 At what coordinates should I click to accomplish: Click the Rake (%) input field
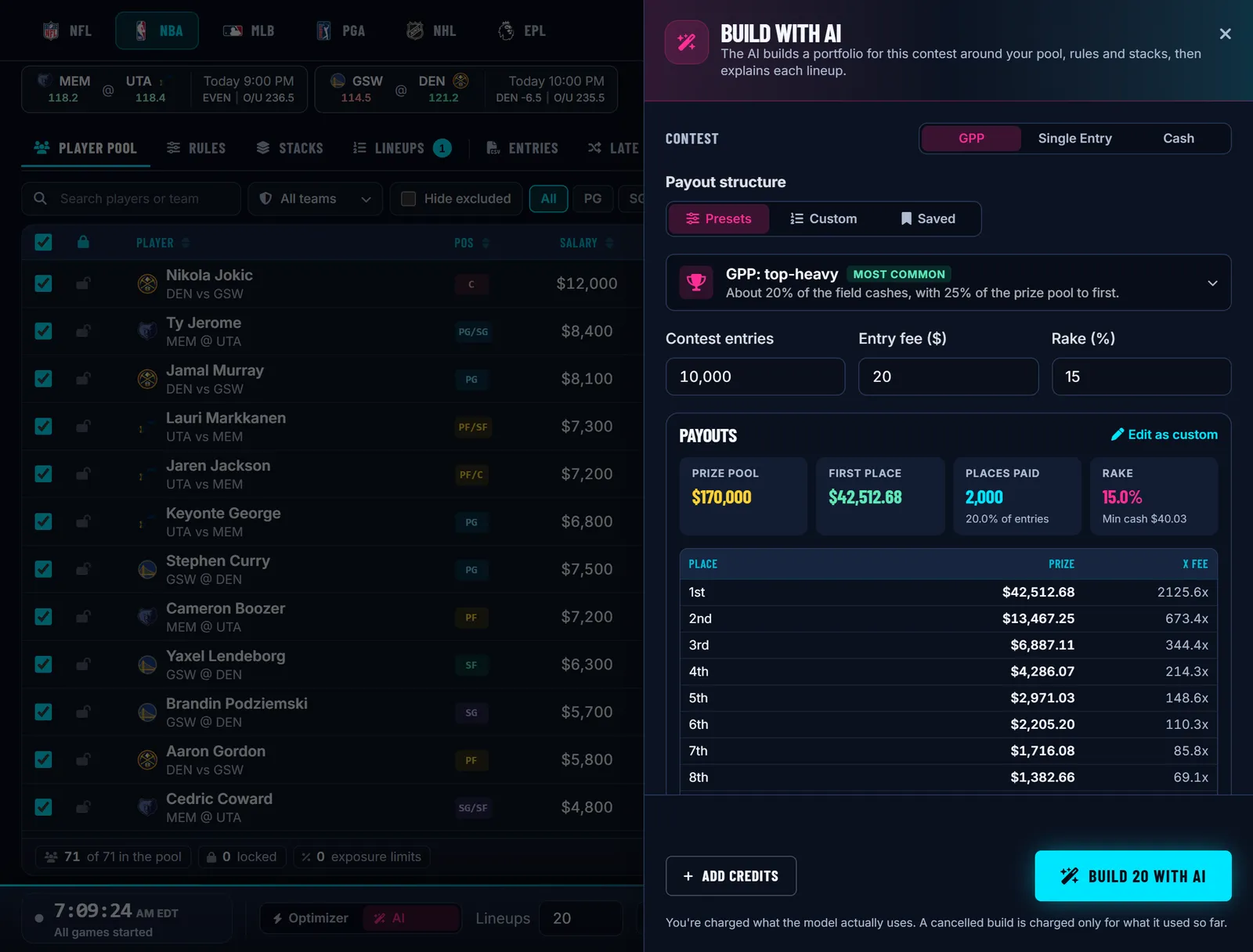tap(1141, 377)
